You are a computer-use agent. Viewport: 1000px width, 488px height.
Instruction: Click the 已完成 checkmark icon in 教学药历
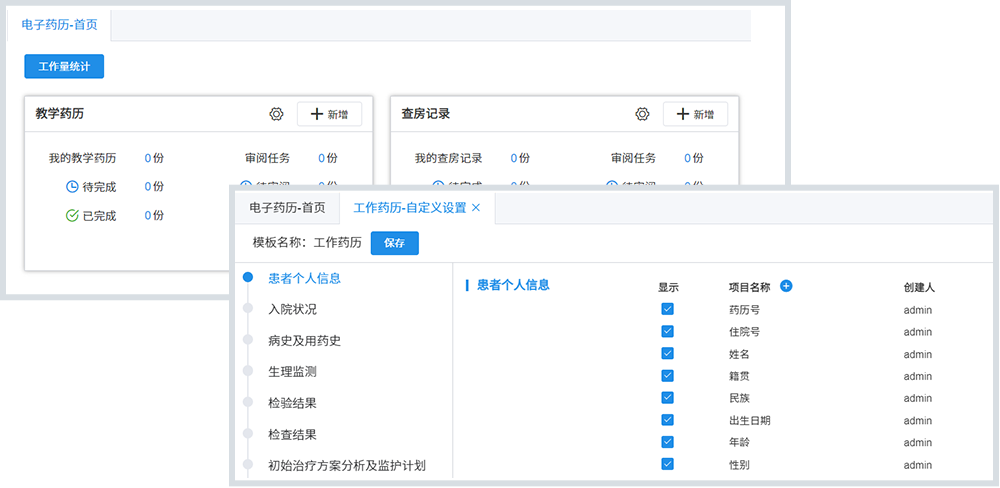click(72, 215)
